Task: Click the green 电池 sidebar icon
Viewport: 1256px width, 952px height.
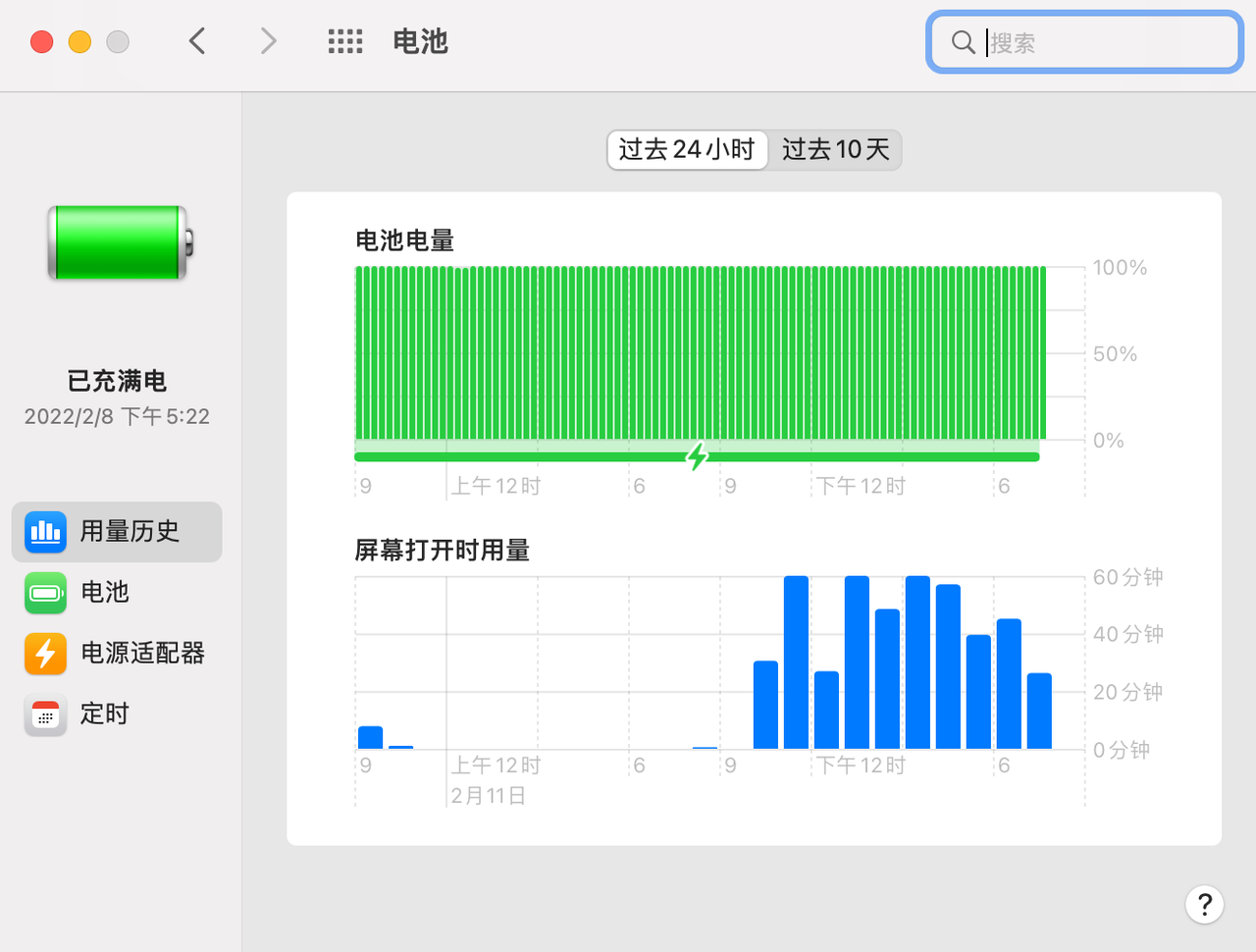Action: click(45, 593)
